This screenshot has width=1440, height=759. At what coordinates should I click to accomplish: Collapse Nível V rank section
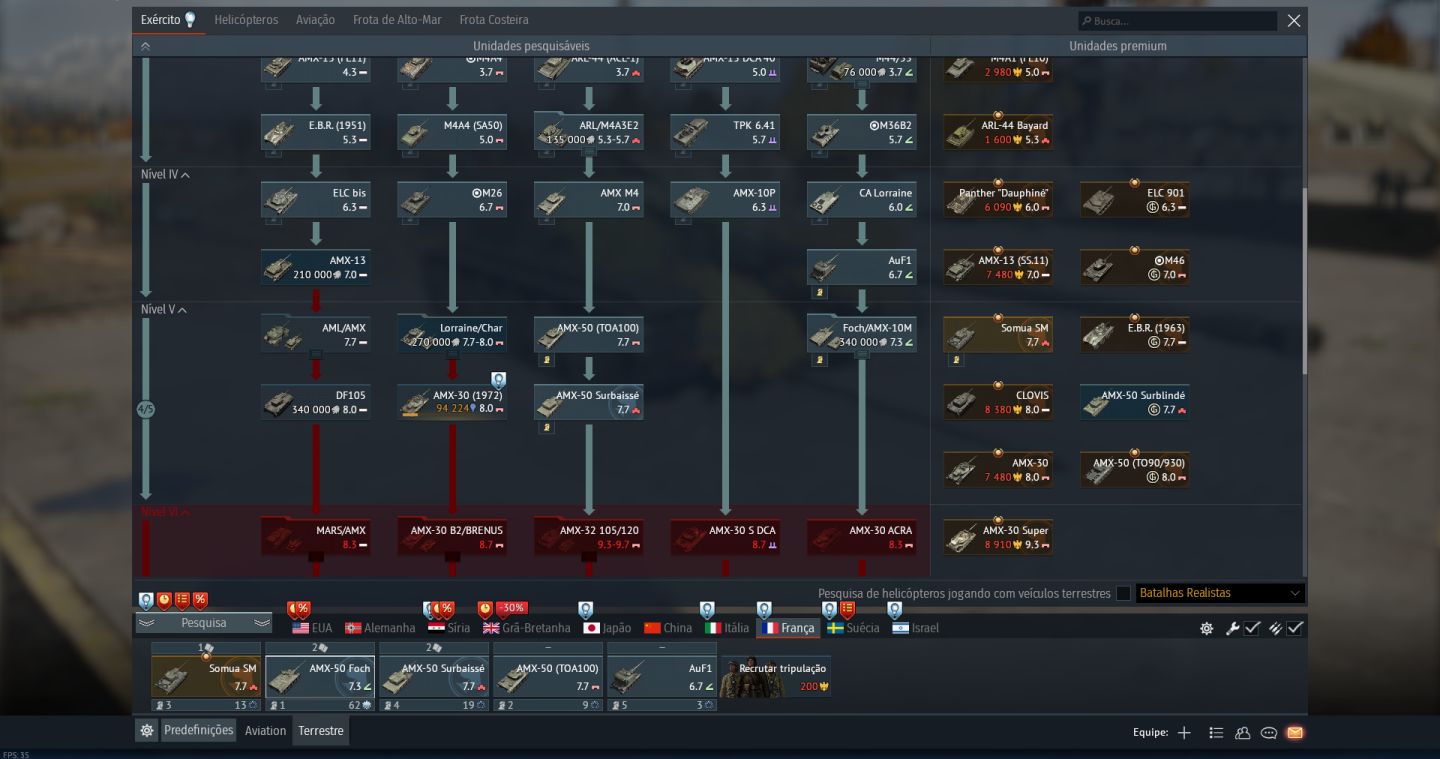point(164,310)
